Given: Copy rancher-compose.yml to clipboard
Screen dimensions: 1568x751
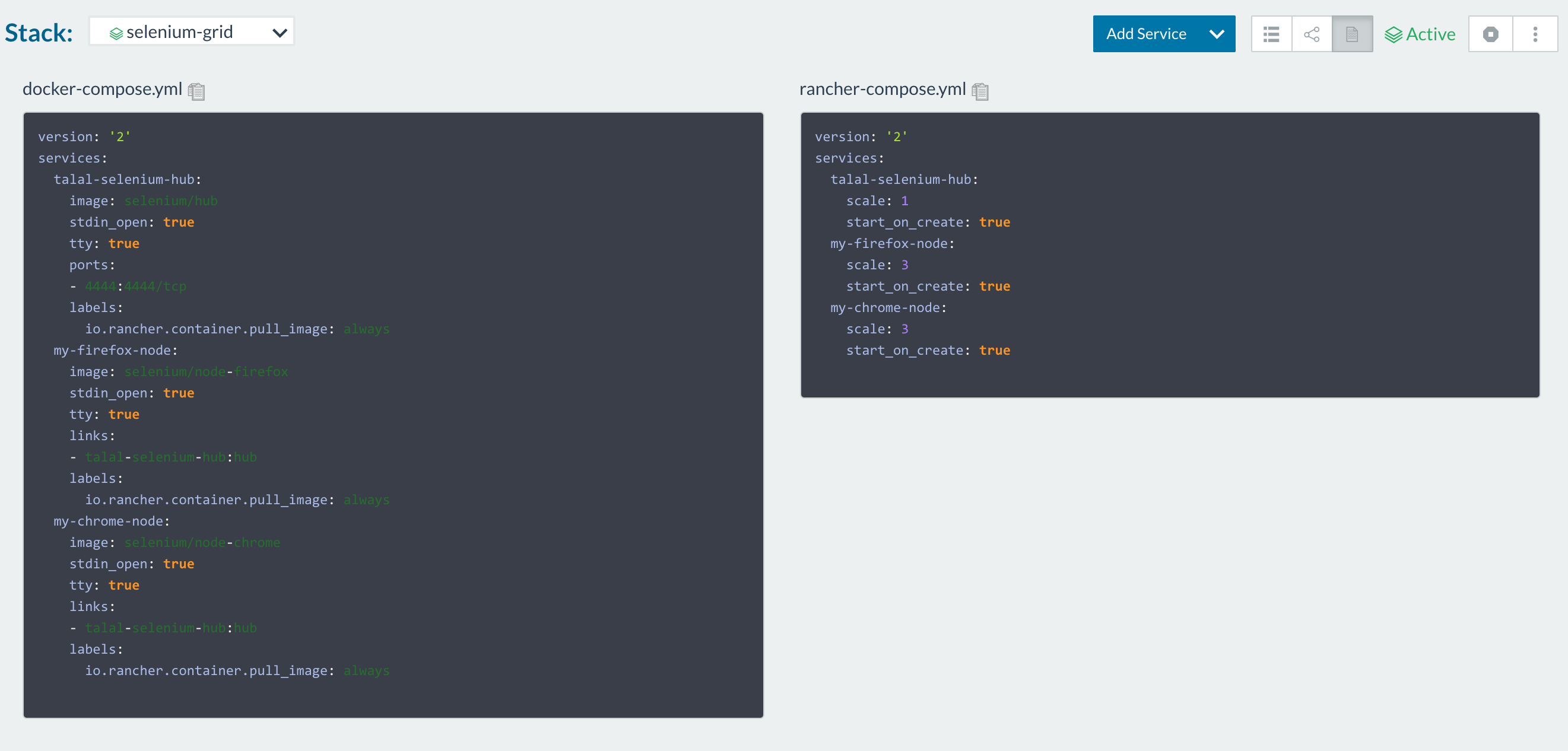Looking at the screenshot, I should 979,91.
